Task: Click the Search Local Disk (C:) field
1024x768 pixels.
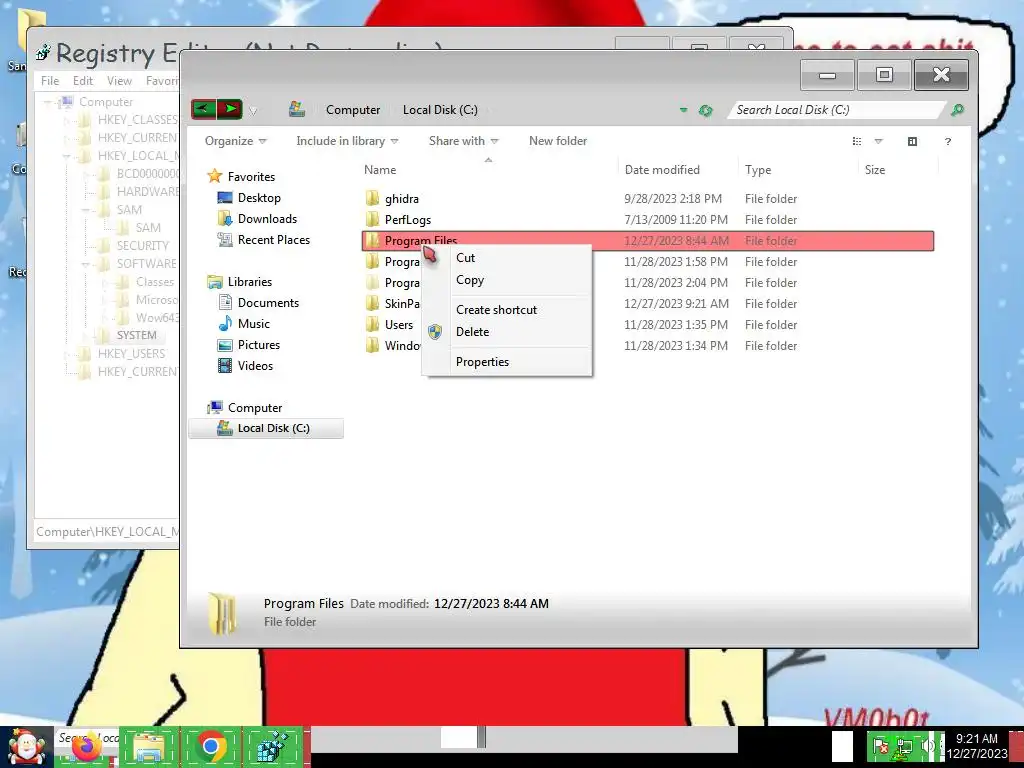Action: coord(836,110)
